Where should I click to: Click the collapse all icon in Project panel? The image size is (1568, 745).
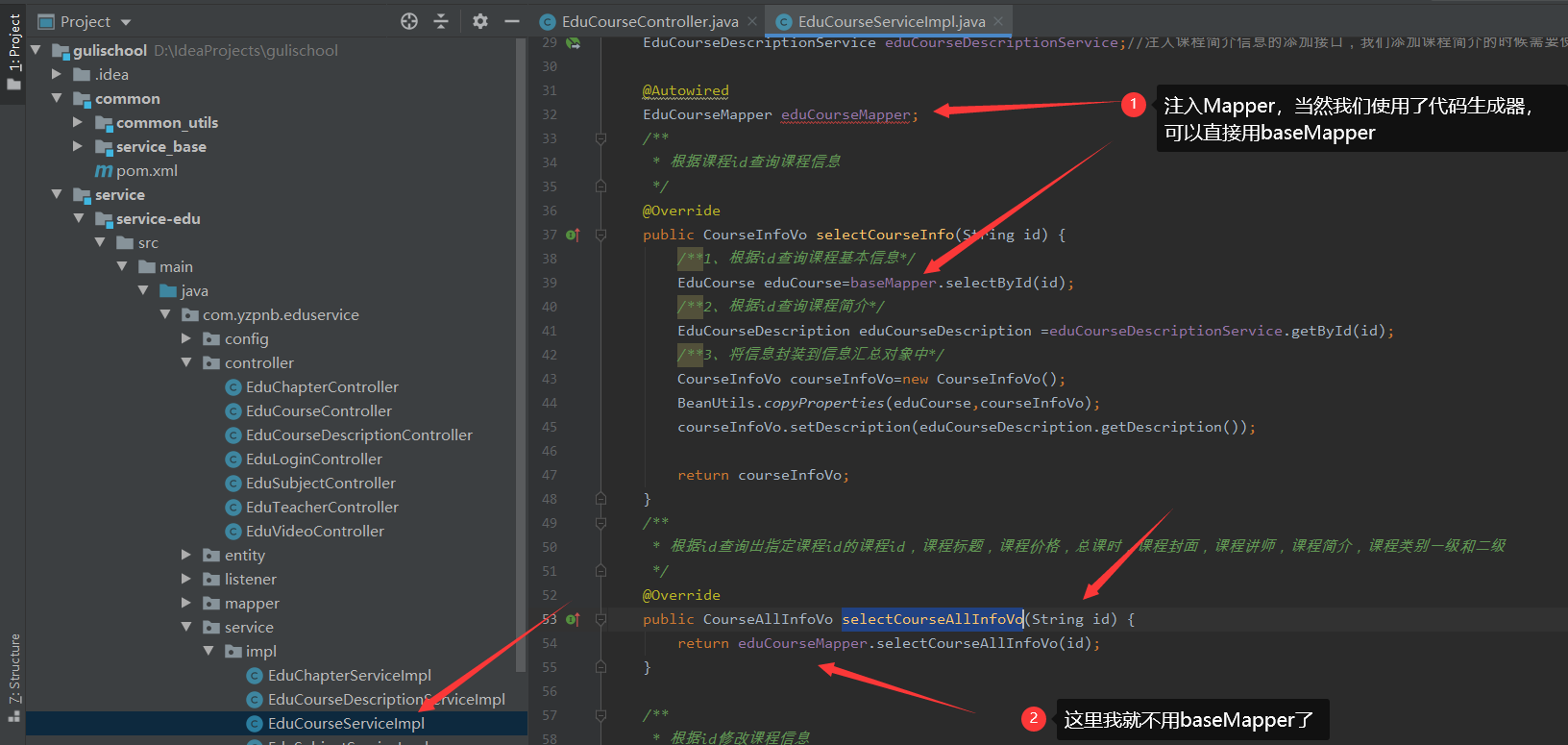tap(441, 21)
